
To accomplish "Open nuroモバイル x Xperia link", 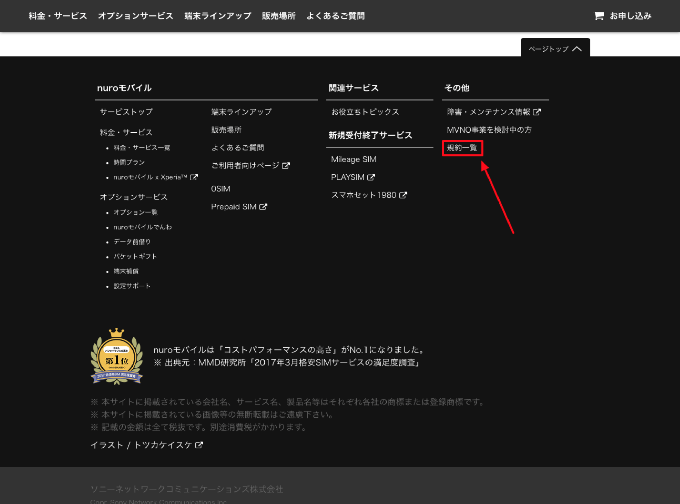I will [x=150, y=177].
